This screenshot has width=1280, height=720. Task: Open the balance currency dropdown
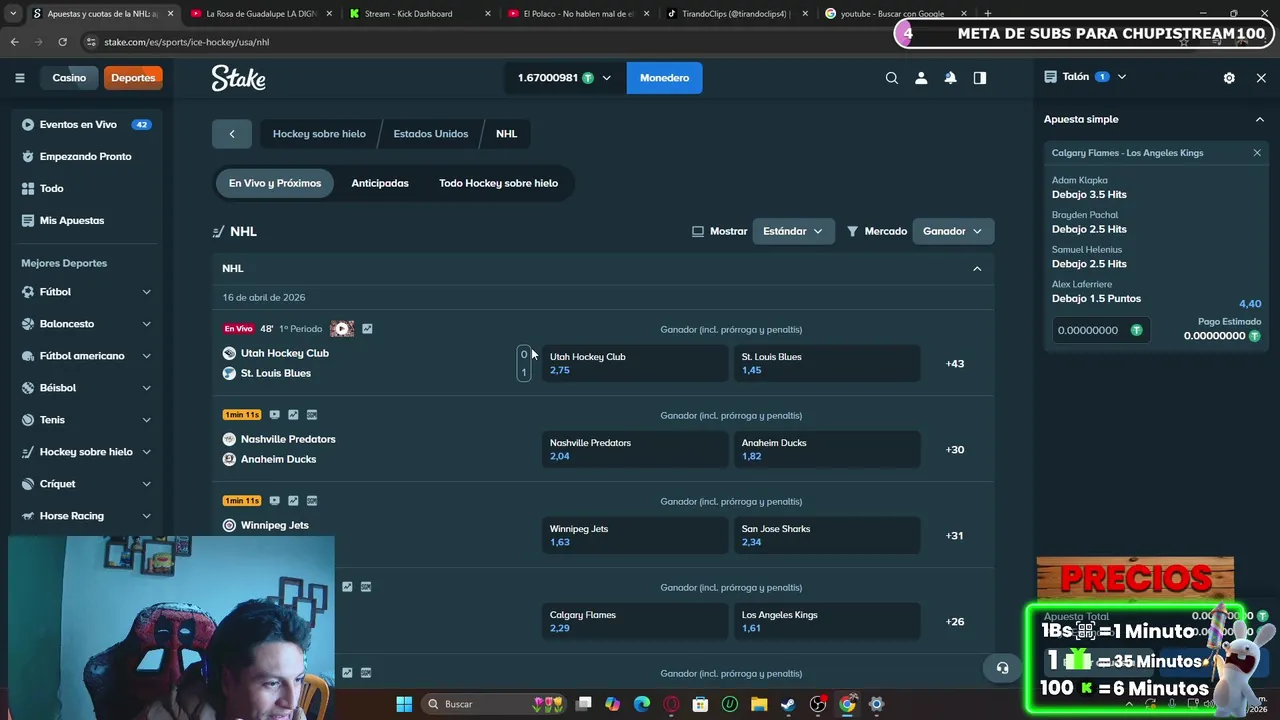coord(564,78)
